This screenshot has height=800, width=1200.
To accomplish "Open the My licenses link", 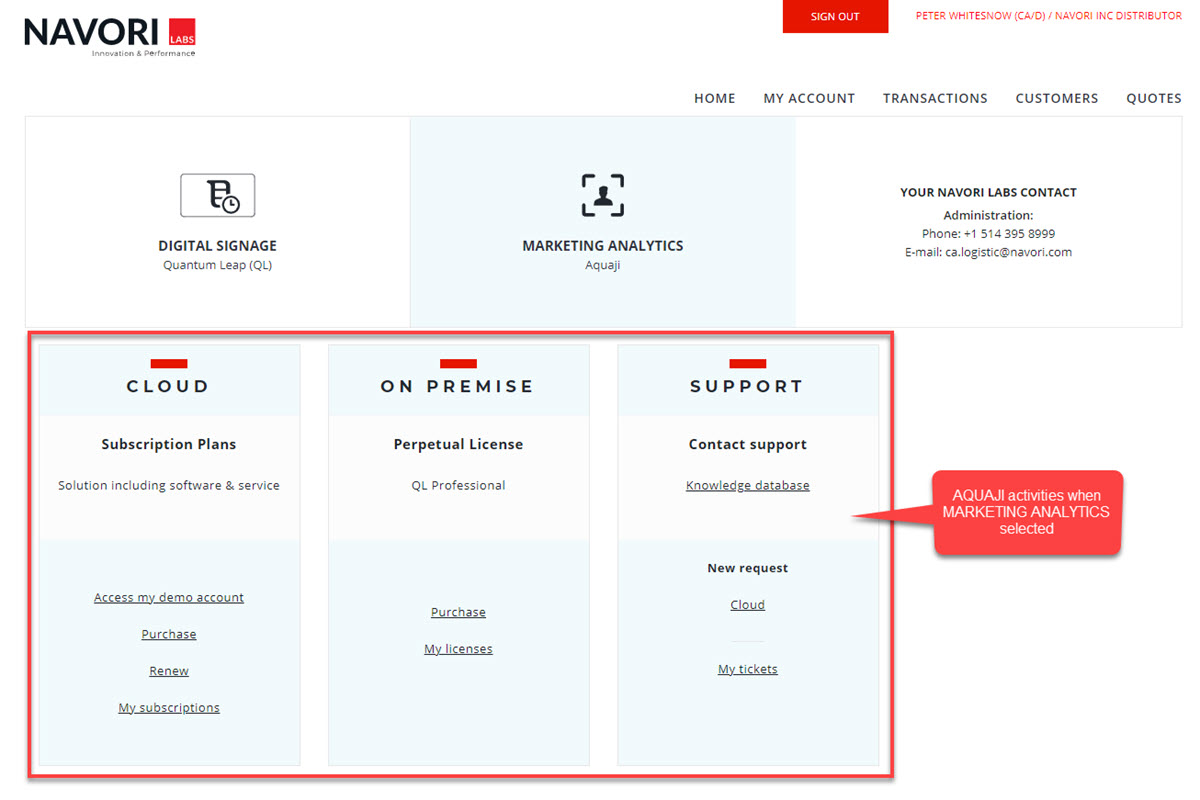I will click(x=458, y=649).
